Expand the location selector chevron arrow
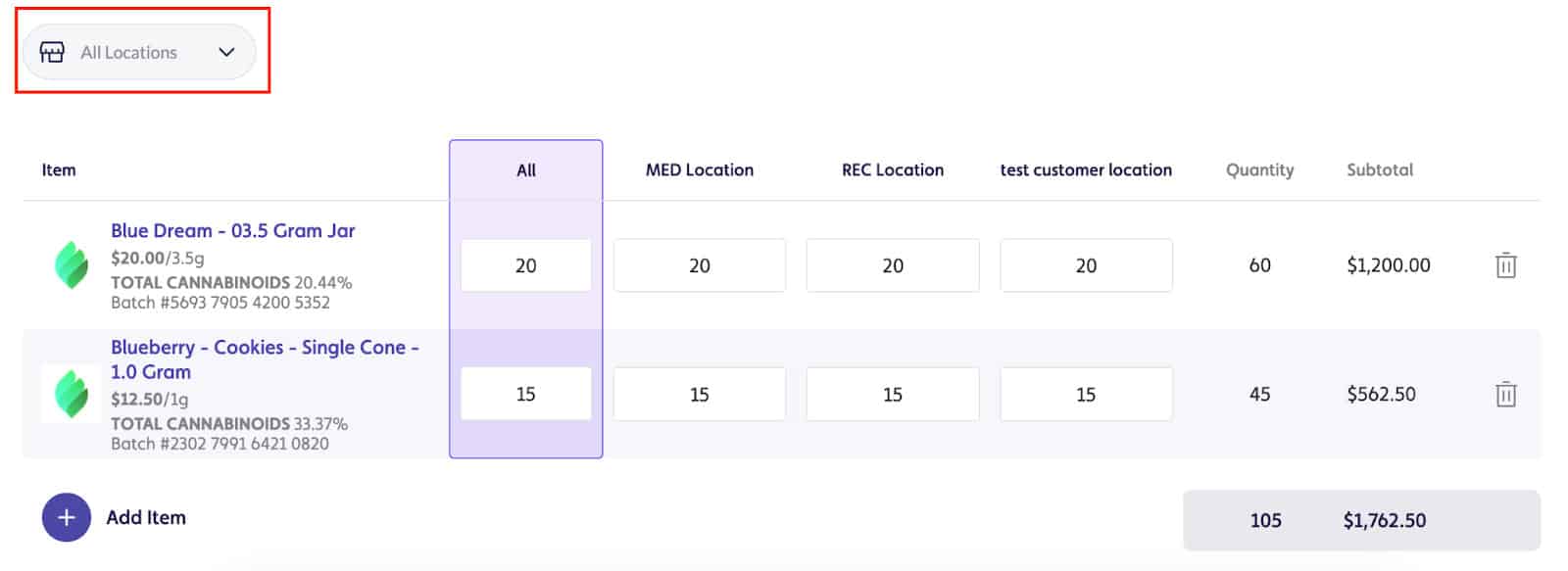The image size is (1568, 571). 226,52
